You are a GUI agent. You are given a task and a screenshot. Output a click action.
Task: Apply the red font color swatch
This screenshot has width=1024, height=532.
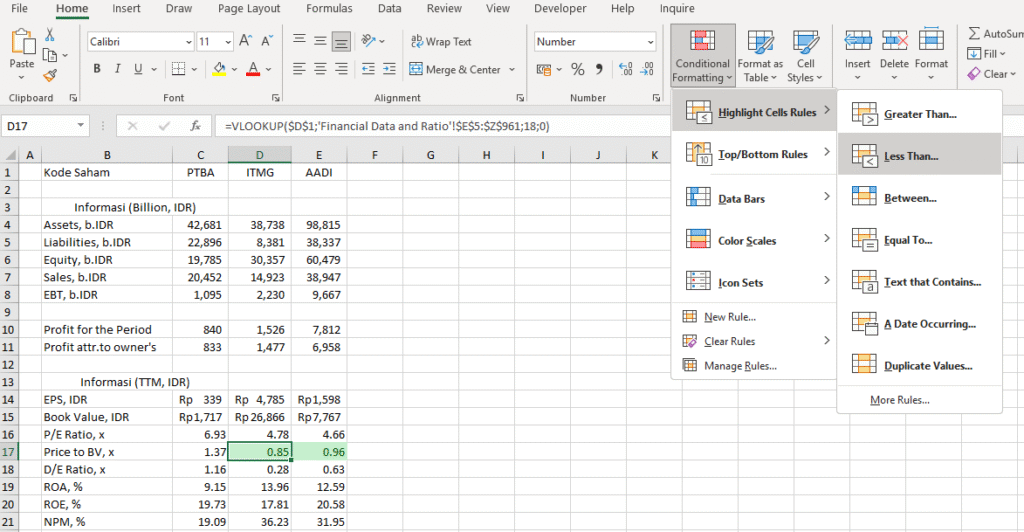tap(253, 70)
